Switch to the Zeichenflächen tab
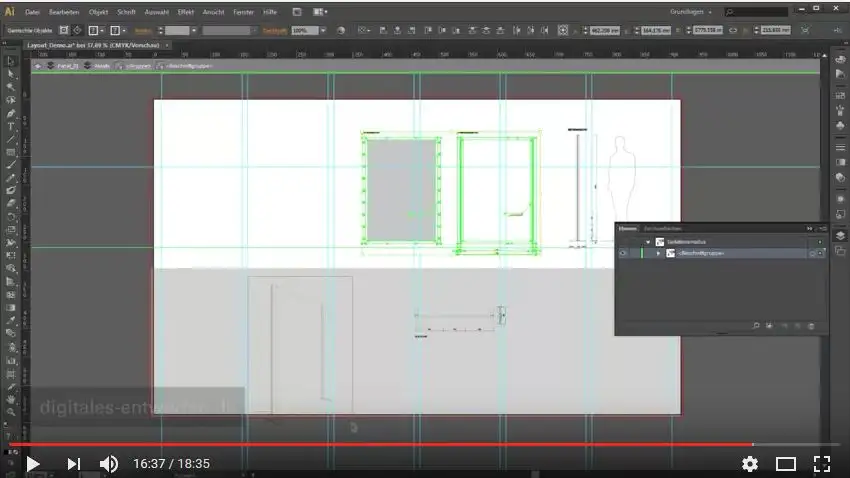The image size is (850, 478). click(662, 229)
